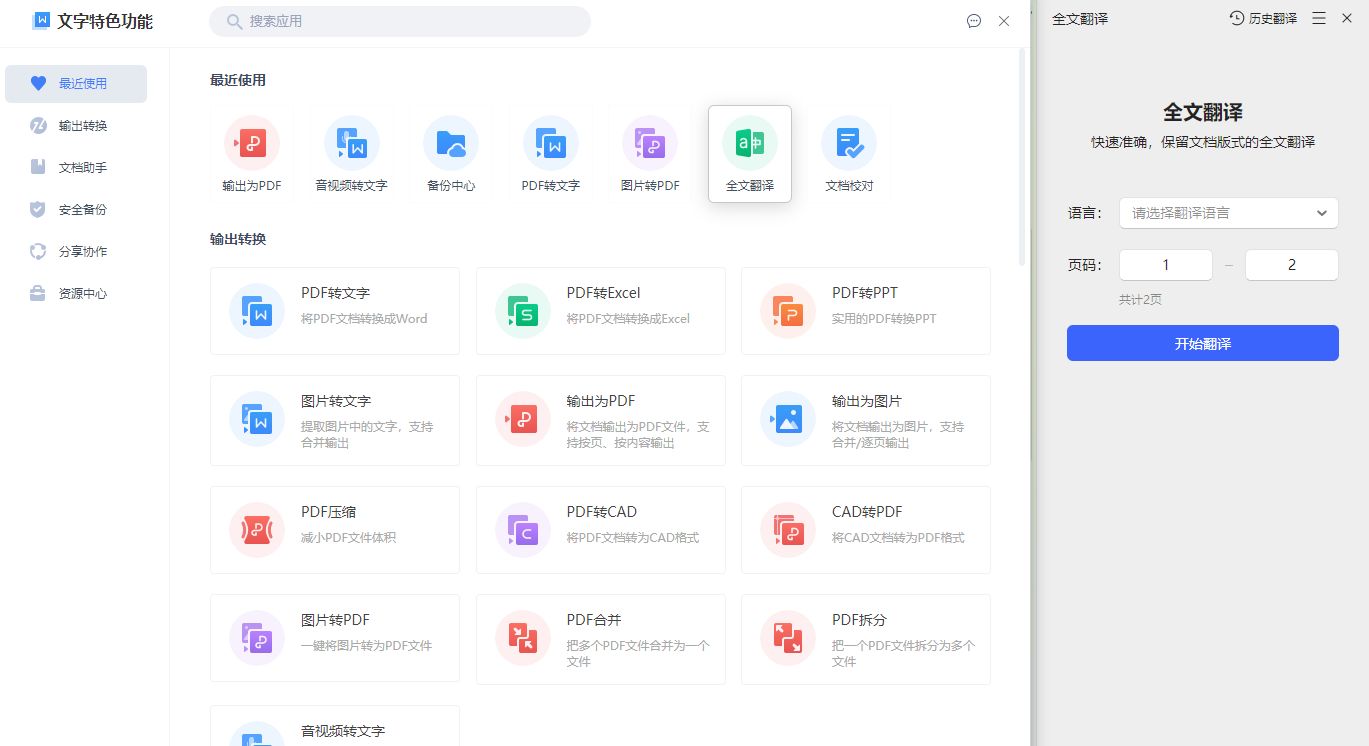This screenshot has height=746, width=1369.
Task: Click PDF合并 card title text
Action: pyautogui.click(x=594, y=620)
